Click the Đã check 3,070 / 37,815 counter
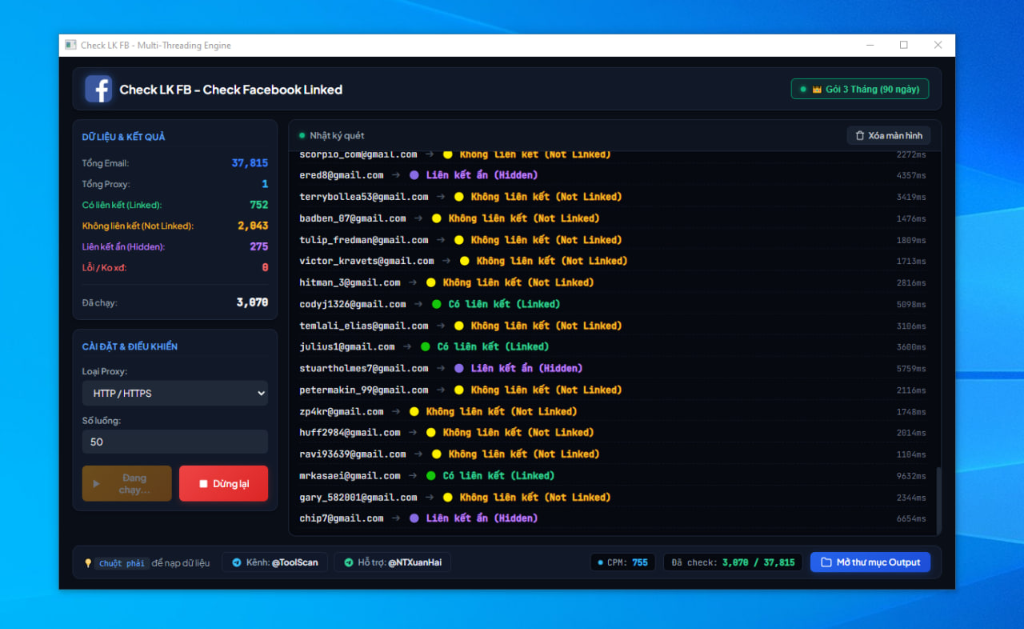Image resolution: width=1024 pixels, height=629 pixels. click(x=733, y=562)
